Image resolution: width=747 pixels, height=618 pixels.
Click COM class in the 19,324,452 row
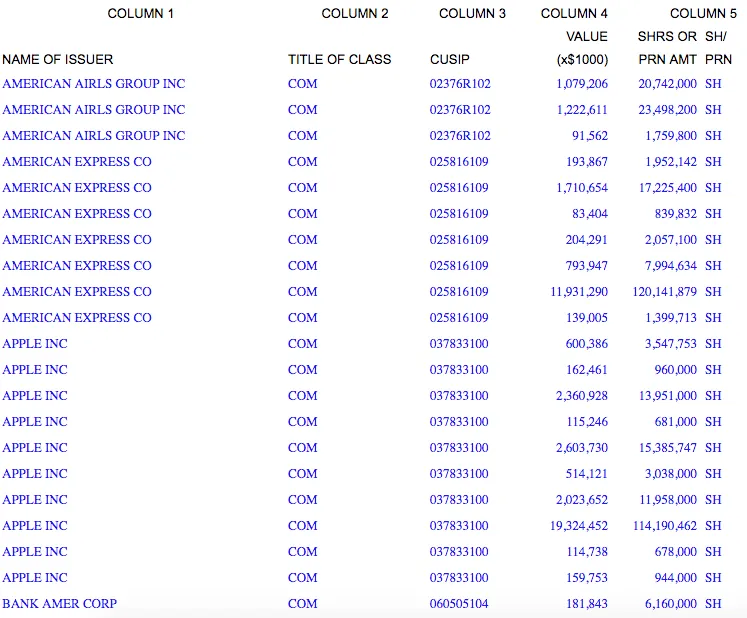coord(303,526)
